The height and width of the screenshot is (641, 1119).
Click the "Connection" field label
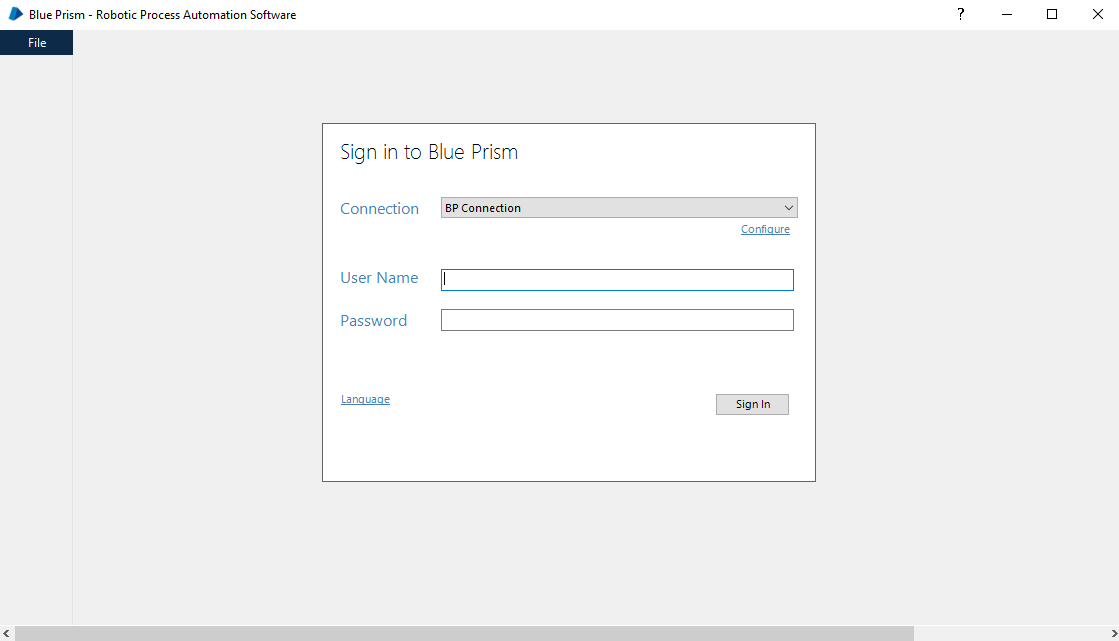tap(379, 209)
